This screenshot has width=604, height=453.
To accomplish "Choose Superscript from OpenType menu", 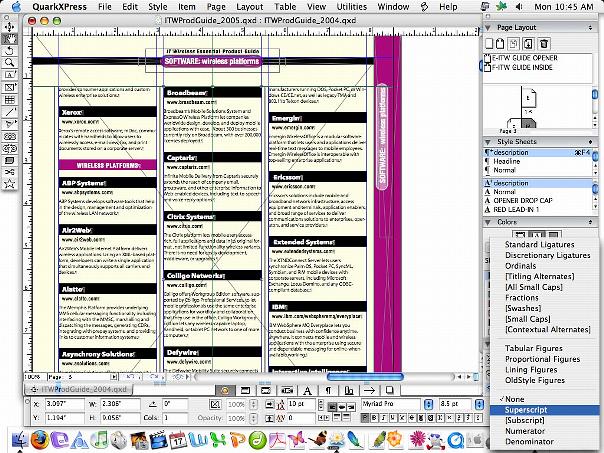I will (x=545, y=410).
